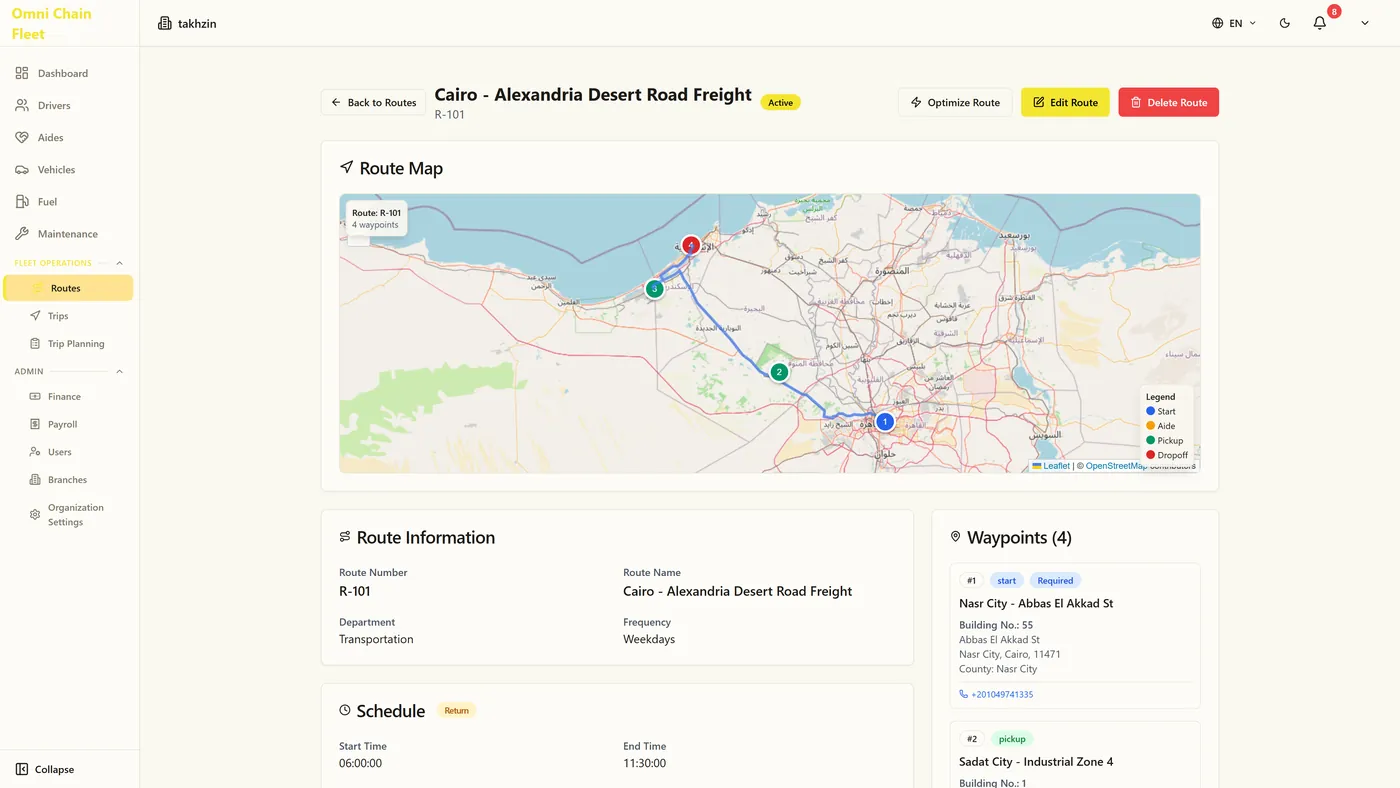Click the Organization Settings gear icon

pyautogui.click(x=35, y=515)
